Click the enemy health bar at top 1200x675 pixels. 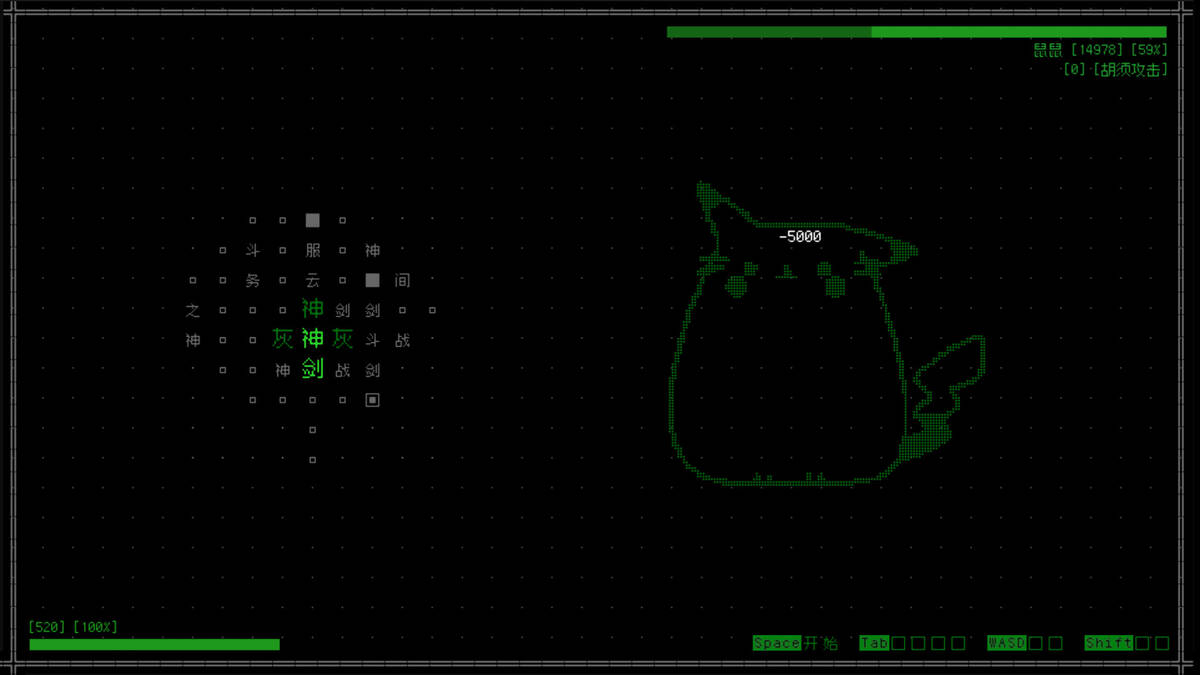tap(917, 32)
